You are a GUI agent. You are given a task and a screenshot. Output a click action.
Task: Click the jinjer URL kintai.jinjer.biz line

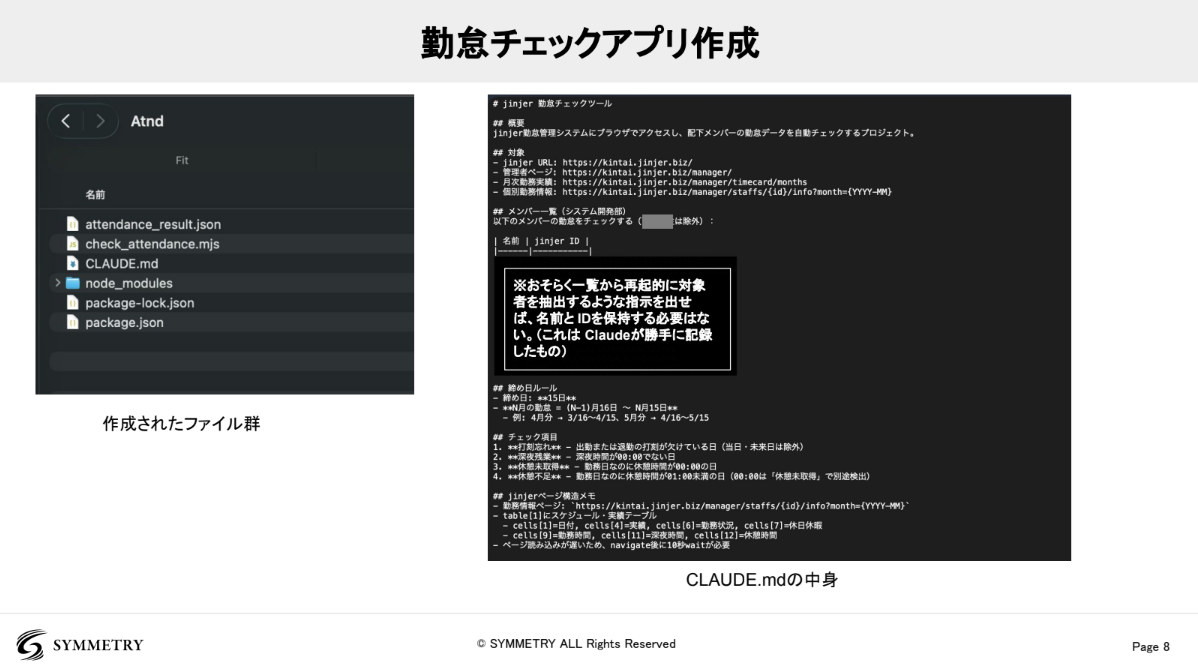(593, 163)
